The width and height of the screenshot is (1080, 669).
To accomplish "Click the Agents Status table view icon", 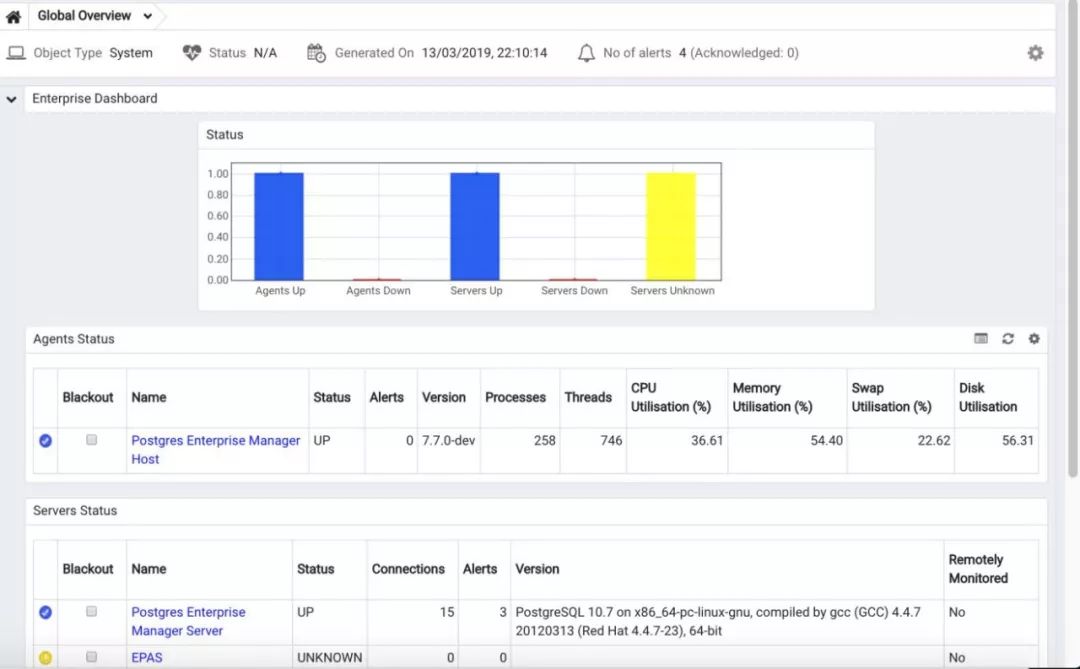I will (981, 338).
